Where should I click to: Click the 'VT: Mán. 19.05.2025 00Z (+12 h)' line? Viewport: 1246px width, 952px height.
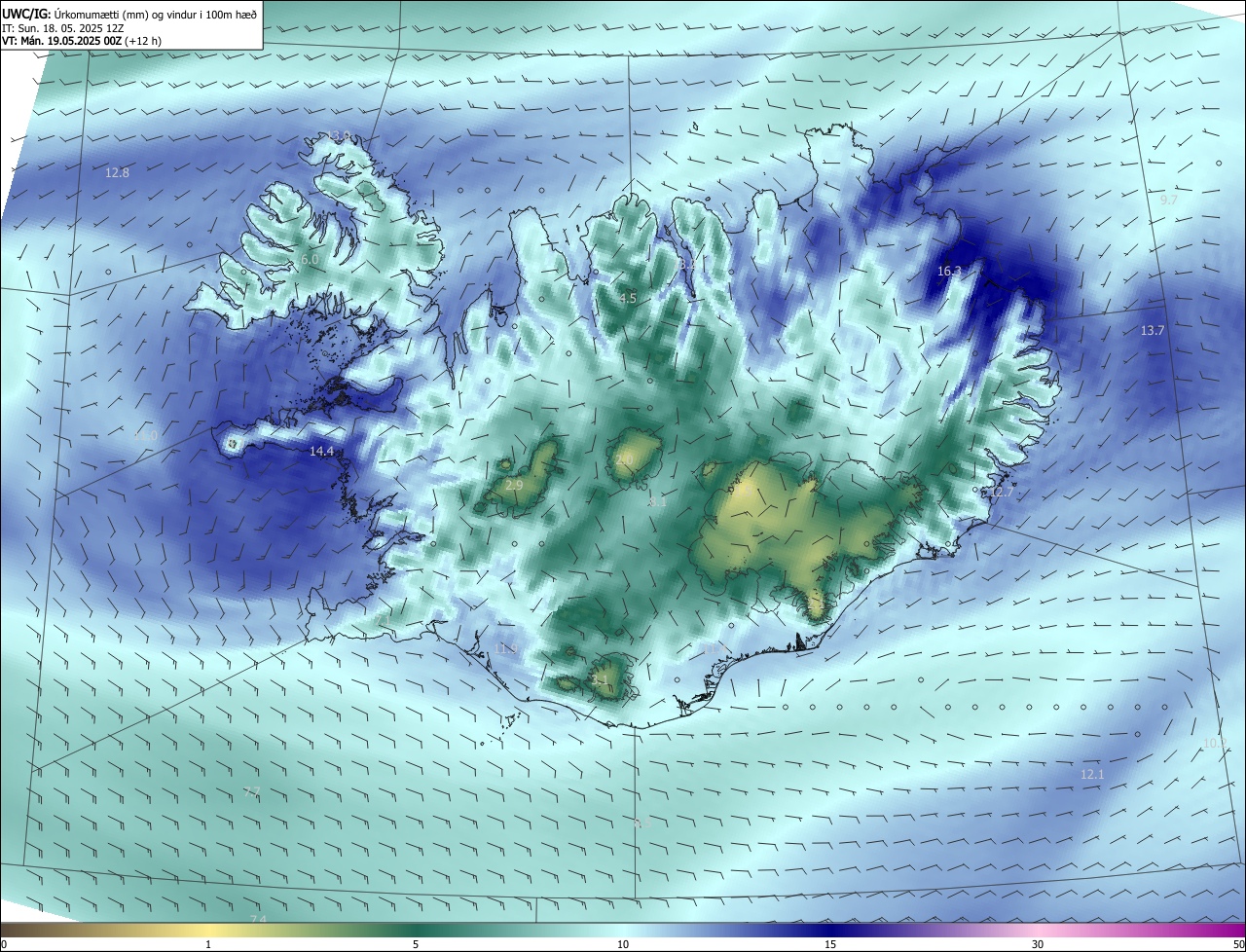tap(82, 41)
